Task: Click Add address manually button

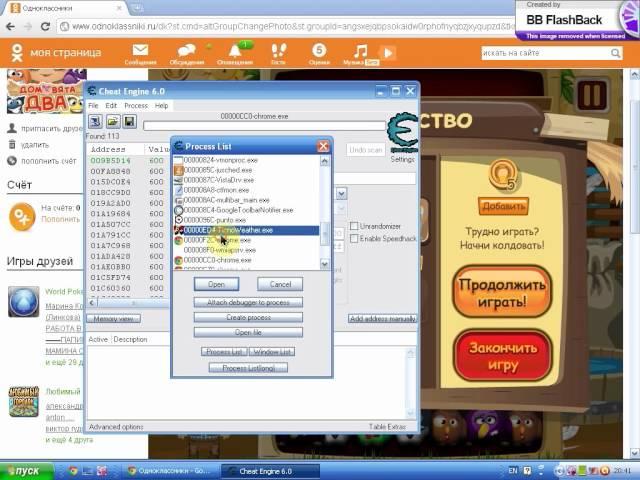Action: [382, 319]
